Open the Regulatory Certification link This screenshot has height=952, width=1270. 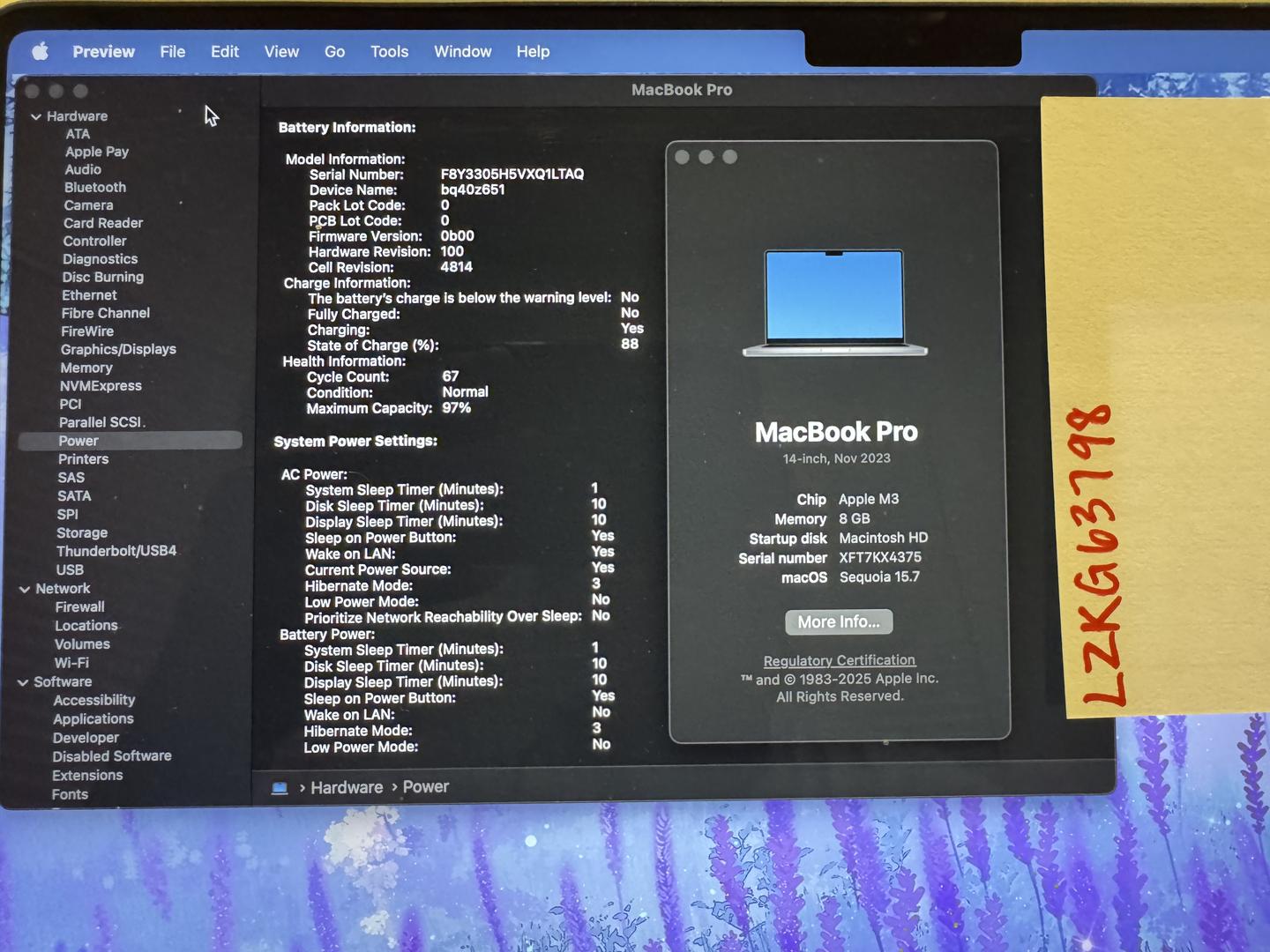click(839, 660)
